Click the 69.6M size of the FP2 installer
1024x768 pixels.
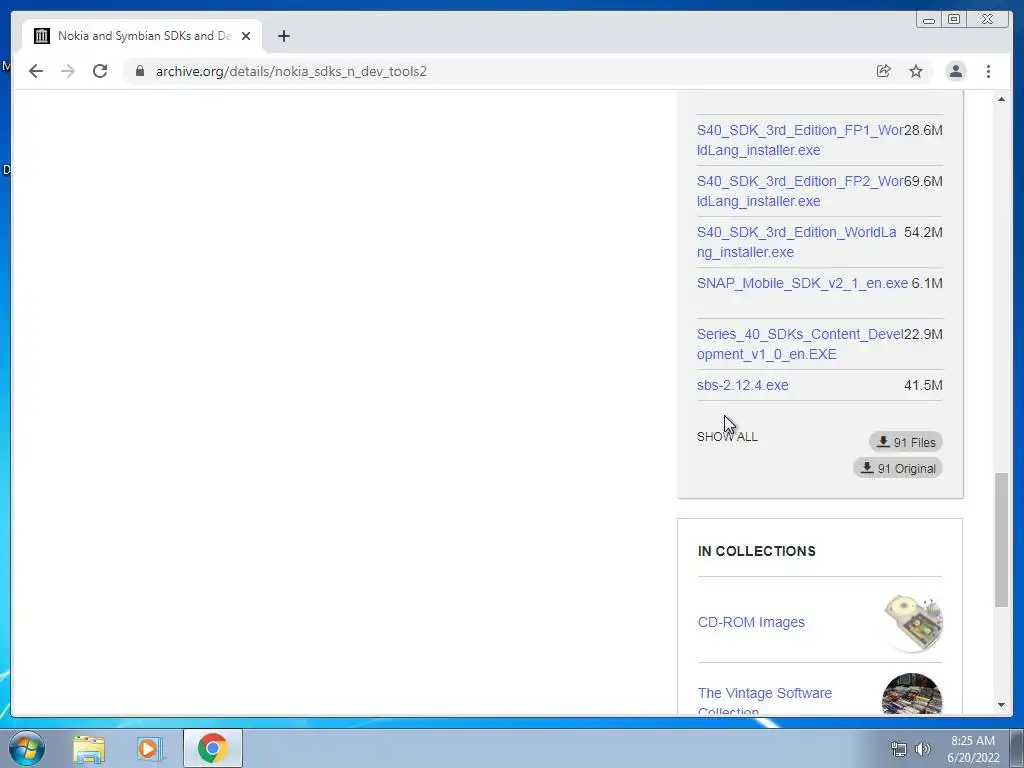pos(923,181)
